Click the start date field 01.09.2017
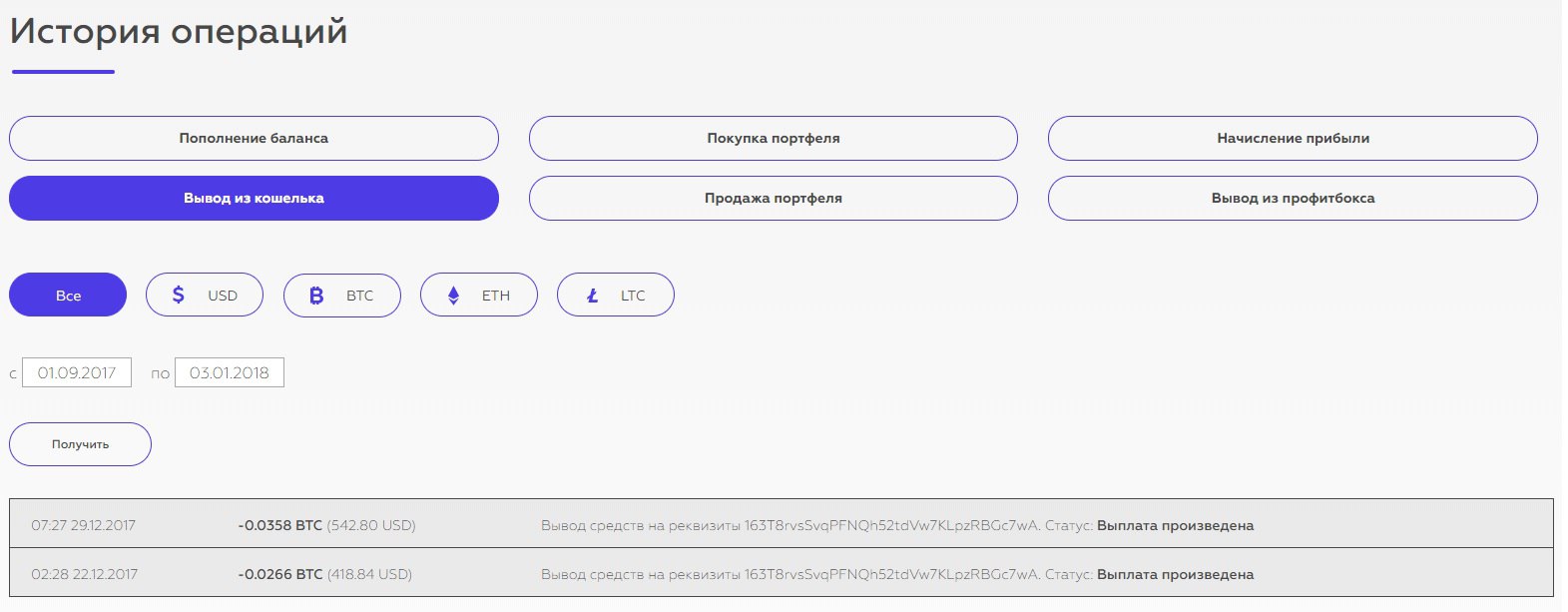The height and width of the screenshot is (612, 1568). pos(77,372)
